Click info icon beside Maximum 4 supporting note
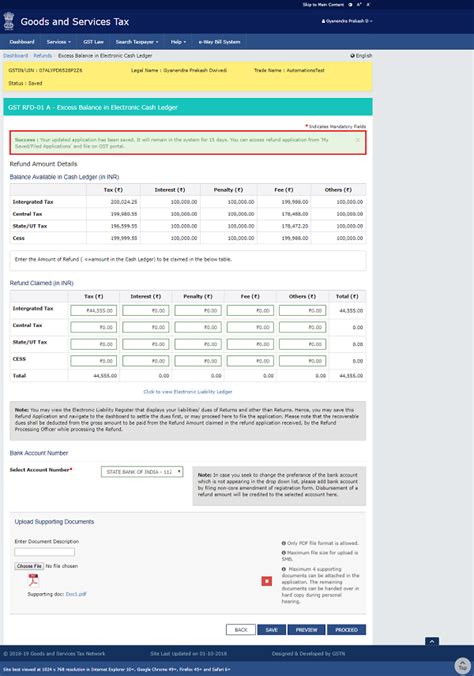474x676 pixels. coord(284,569)
